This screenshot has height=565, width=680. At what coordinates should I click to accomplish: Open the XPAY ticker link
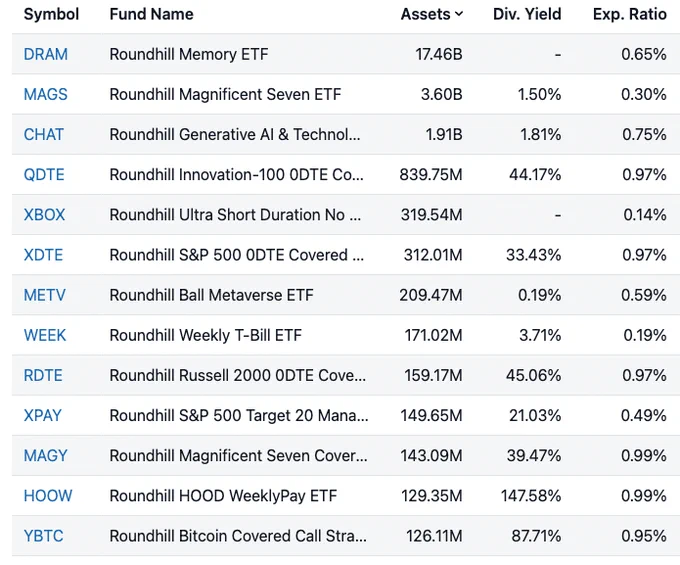(42, 415)
